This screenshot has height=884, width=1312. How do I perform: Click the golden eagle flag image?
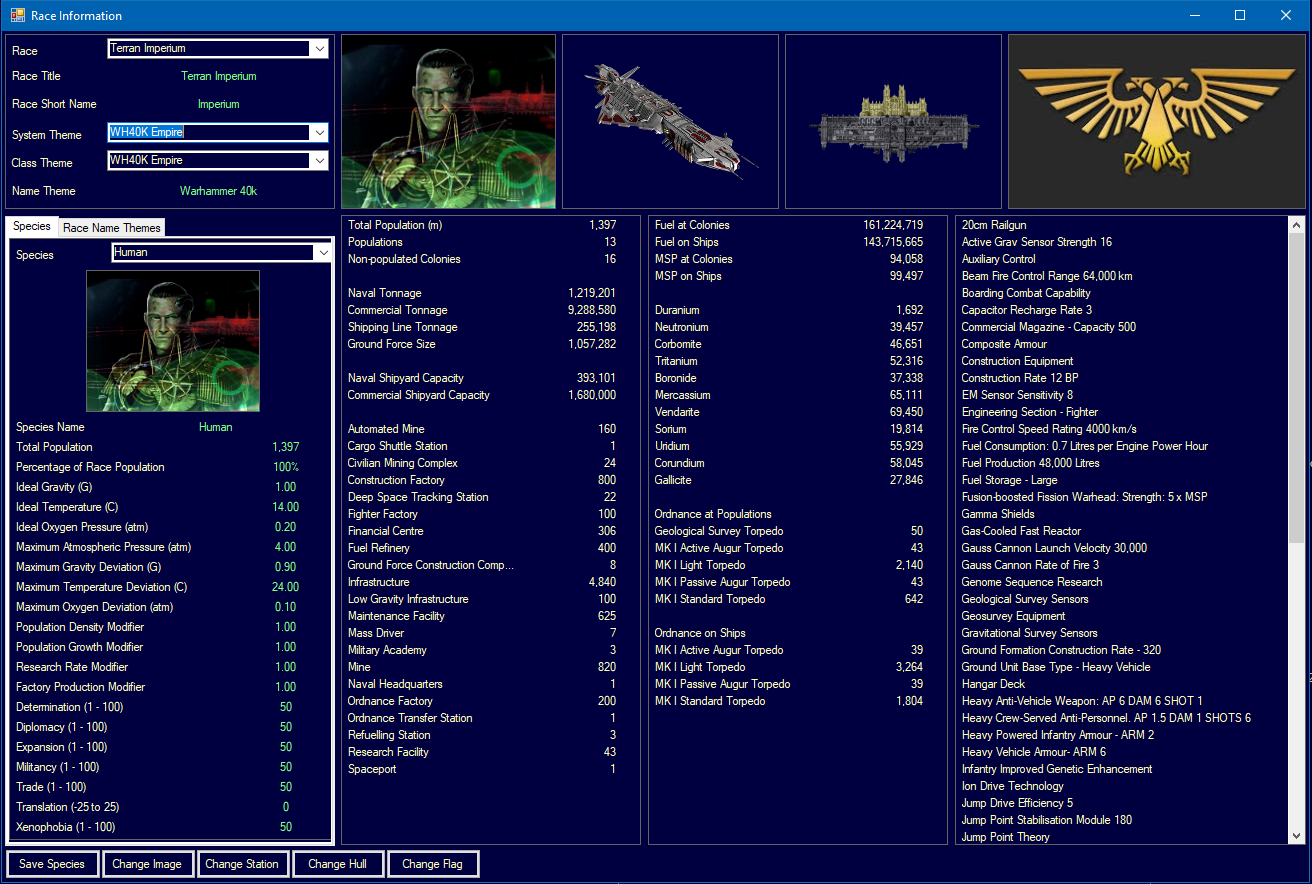coord(1157,121)
